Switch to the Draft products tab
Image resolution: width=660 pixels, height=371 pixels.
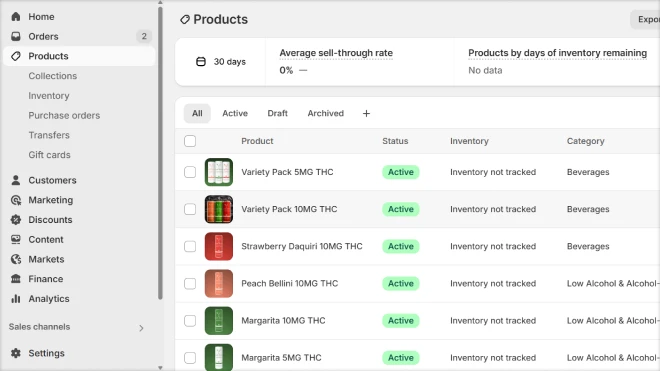[277, 113]
